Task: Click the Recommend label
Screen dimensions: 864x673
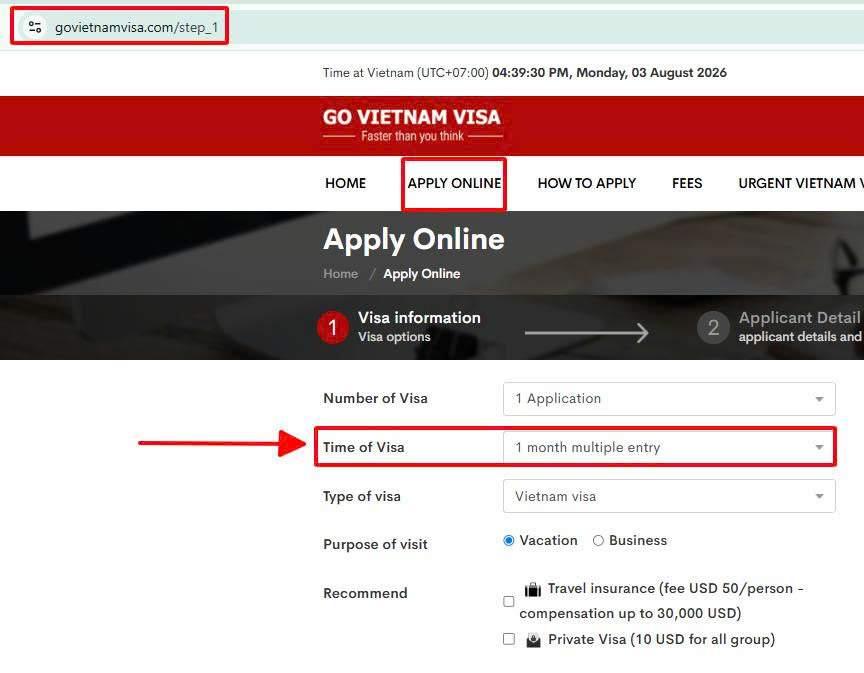Action: pyautogui.click(x=365, y=593)
